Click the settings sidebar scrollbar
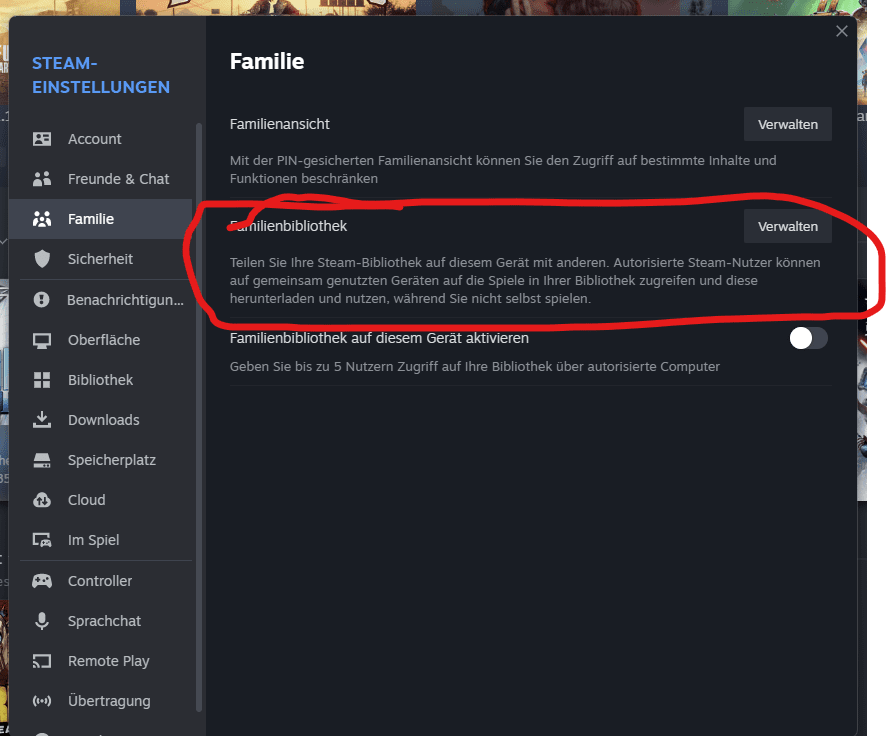The height and width of the screenshot is (736, 886). (199, 417)
